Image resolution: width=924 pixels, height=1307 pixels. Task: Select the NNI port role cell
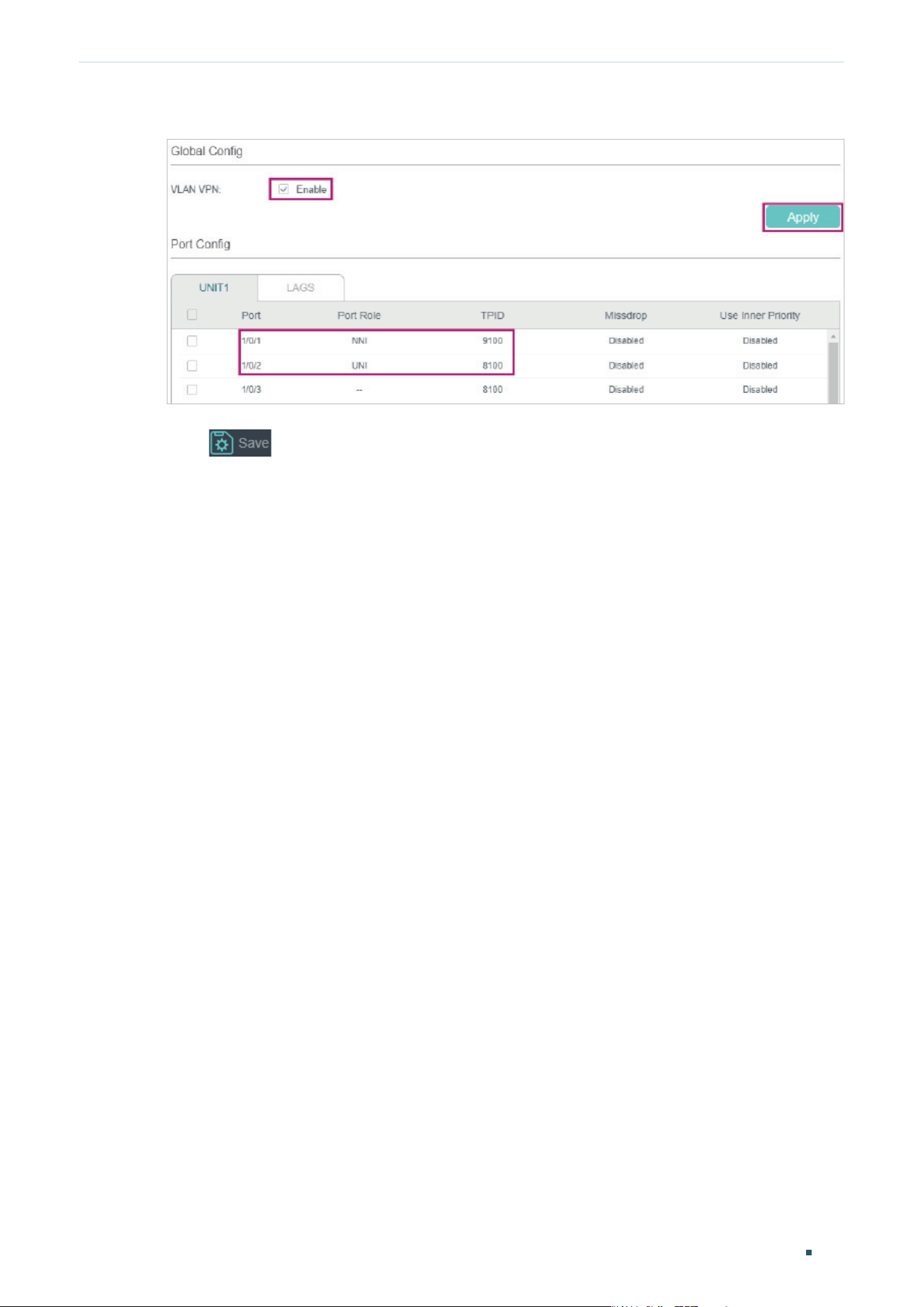pos(359,341)
